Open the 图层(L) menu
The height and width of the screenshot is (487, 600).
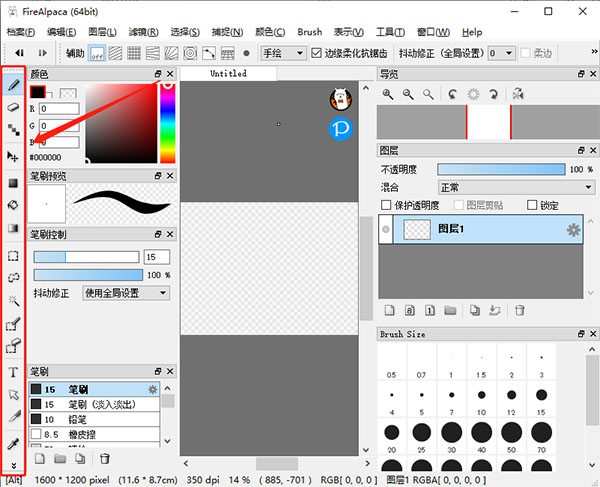tap(101, 32)
